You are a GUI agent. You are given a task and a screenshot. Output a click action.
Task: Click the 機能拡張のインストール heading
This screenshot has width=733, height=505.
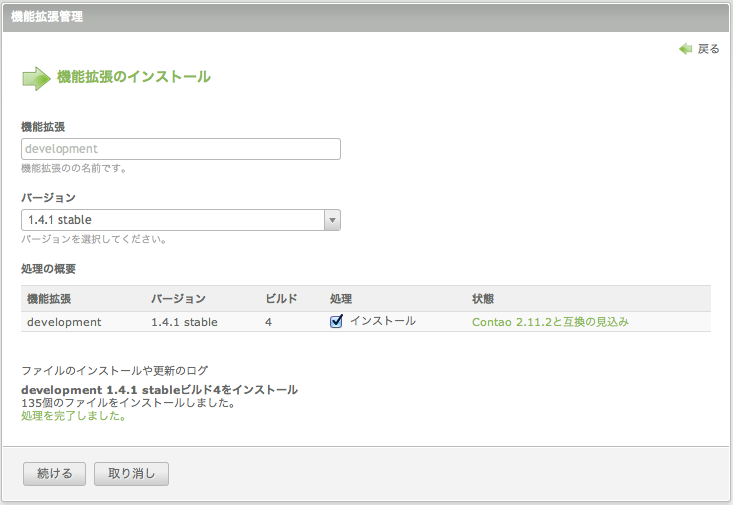coord(134,77)
